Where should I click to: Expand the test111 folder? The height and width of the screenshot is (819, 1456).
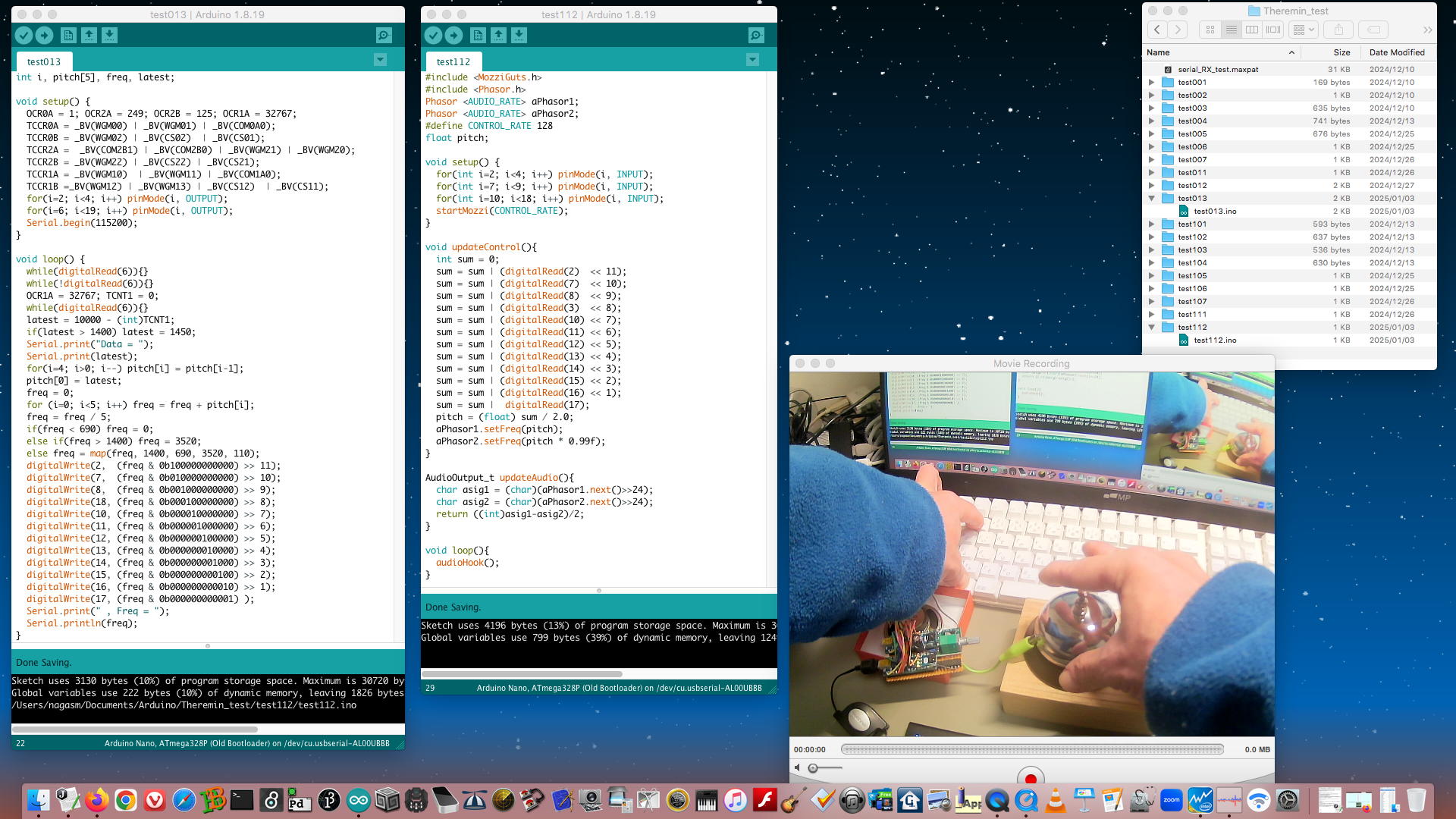point(1152,315)
